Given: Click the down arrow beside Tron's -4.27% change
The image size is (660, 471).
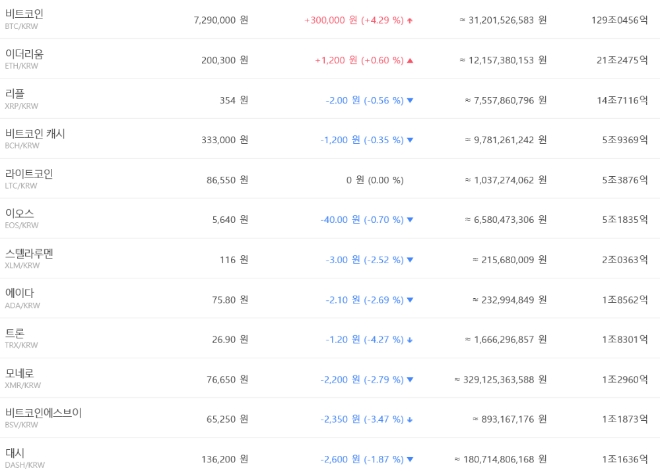Looking at the screenshot, I should coord(410,340).
